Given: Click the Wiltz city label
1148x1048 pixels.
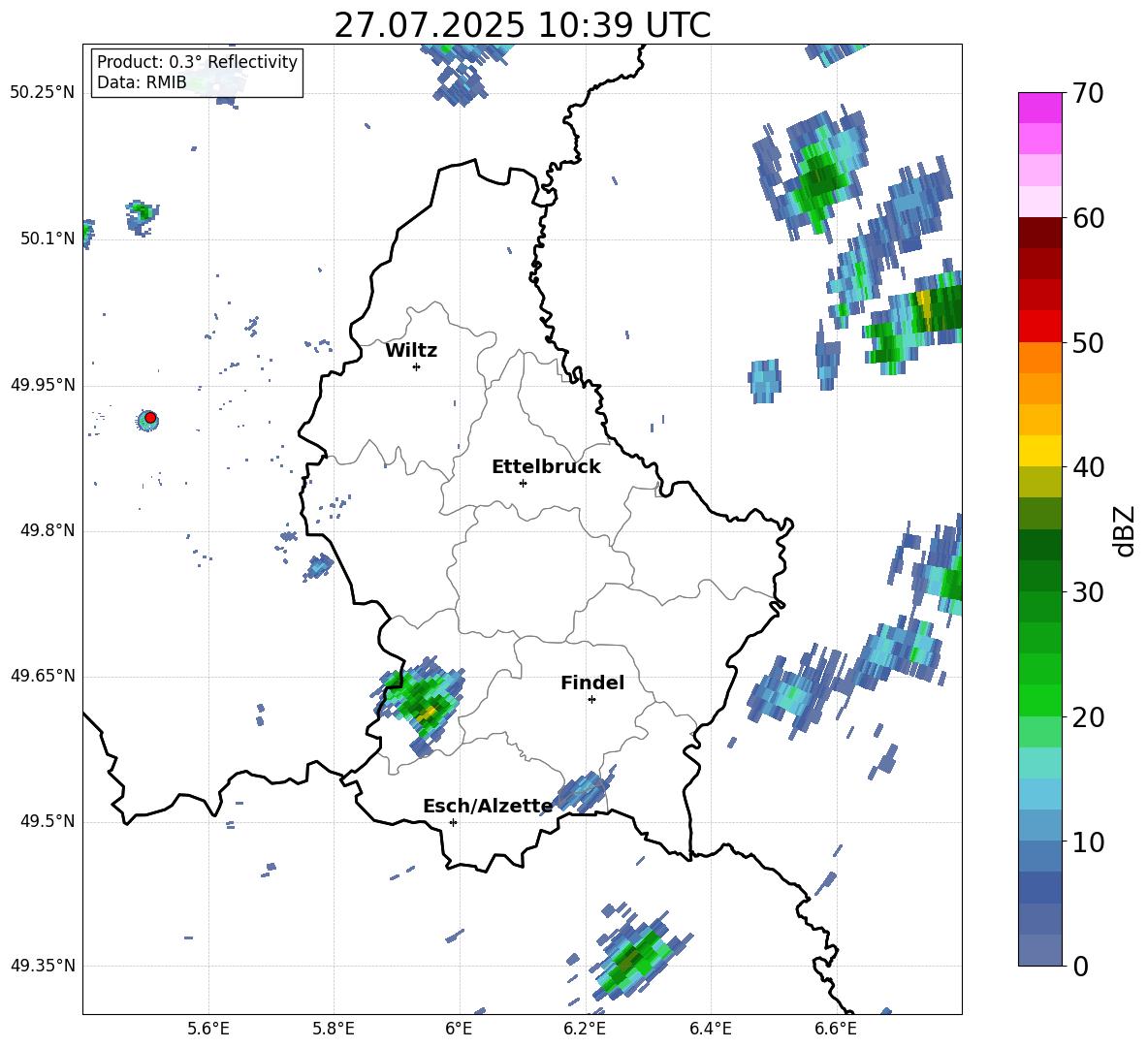Looking at the screenshot, I should click(411, 351).
